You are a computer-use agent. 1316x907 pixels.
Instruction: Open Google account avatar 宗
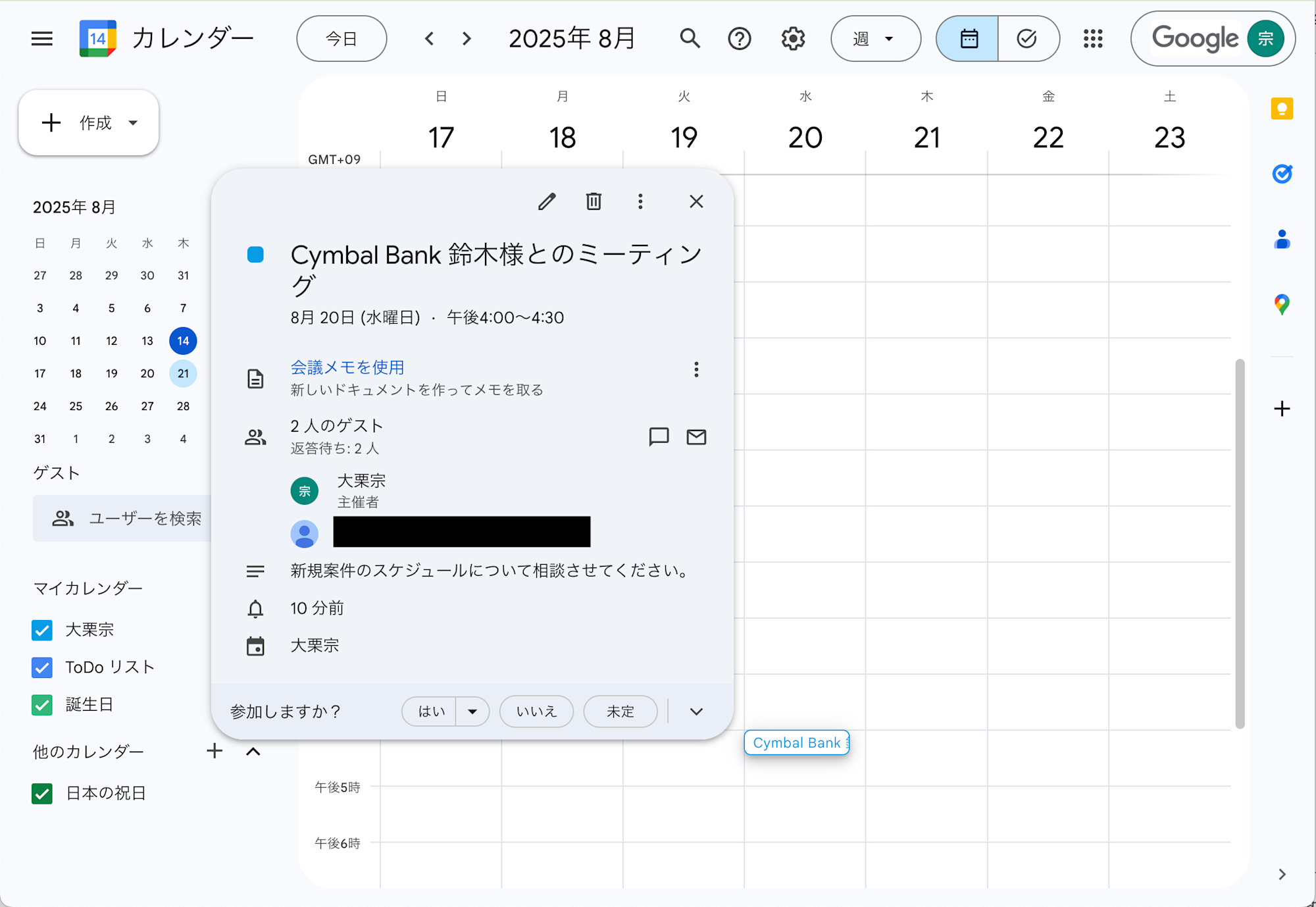[x=1265, y=39]
